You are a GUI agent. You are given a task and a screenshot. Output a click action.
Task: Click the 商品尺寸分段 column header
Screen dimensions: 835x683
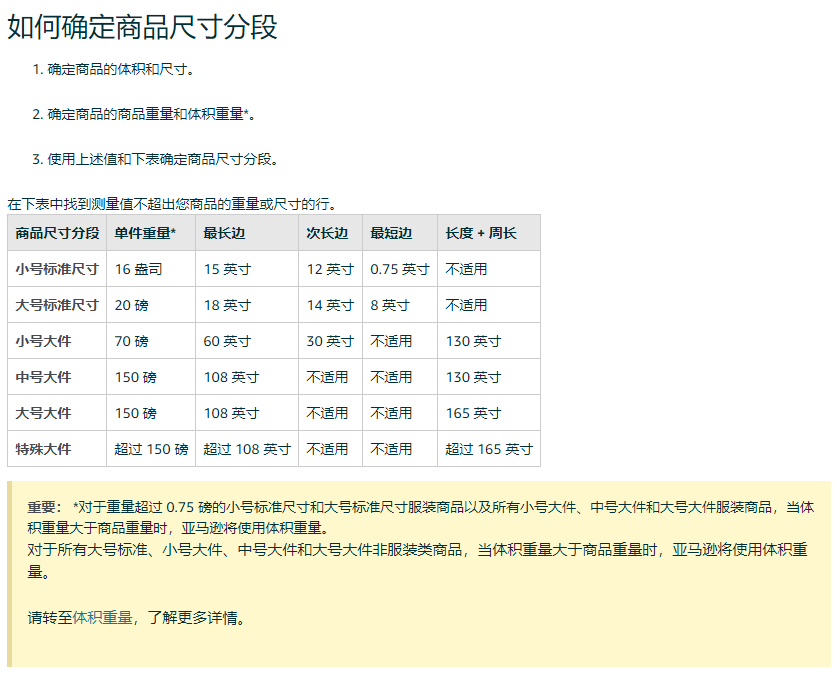coord(57,233)
